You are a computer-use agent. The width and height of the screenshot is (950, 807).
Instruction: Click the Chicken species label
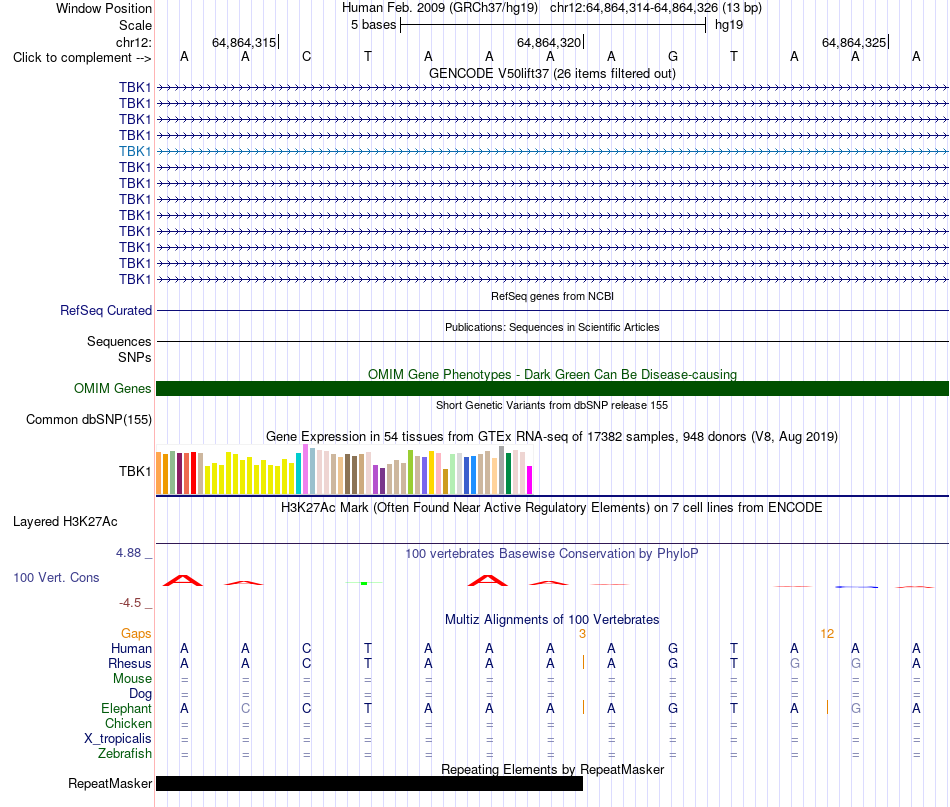[128, 723]
